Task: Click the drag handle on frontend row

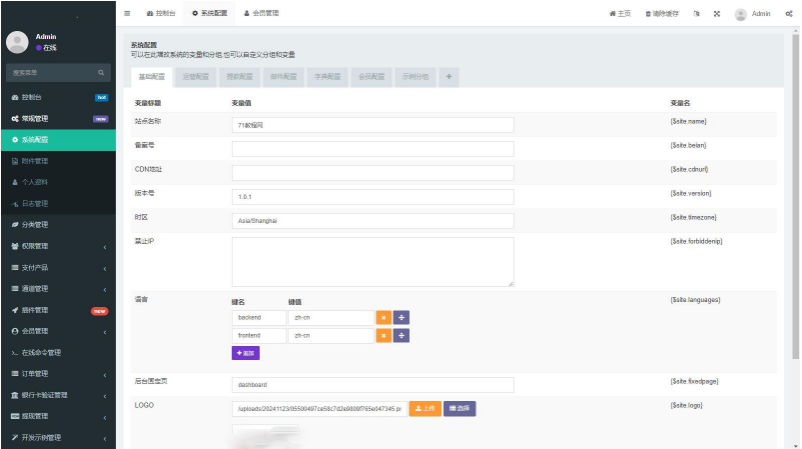Action: [401, 336]
